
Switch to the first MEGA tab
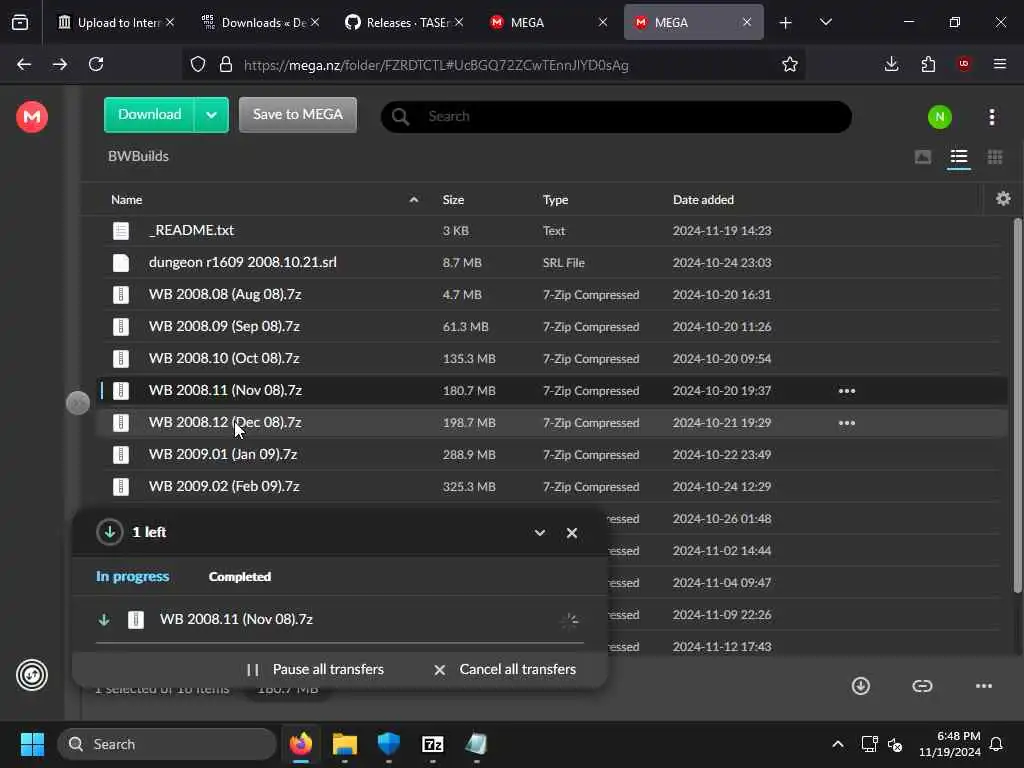pos(549,22)
